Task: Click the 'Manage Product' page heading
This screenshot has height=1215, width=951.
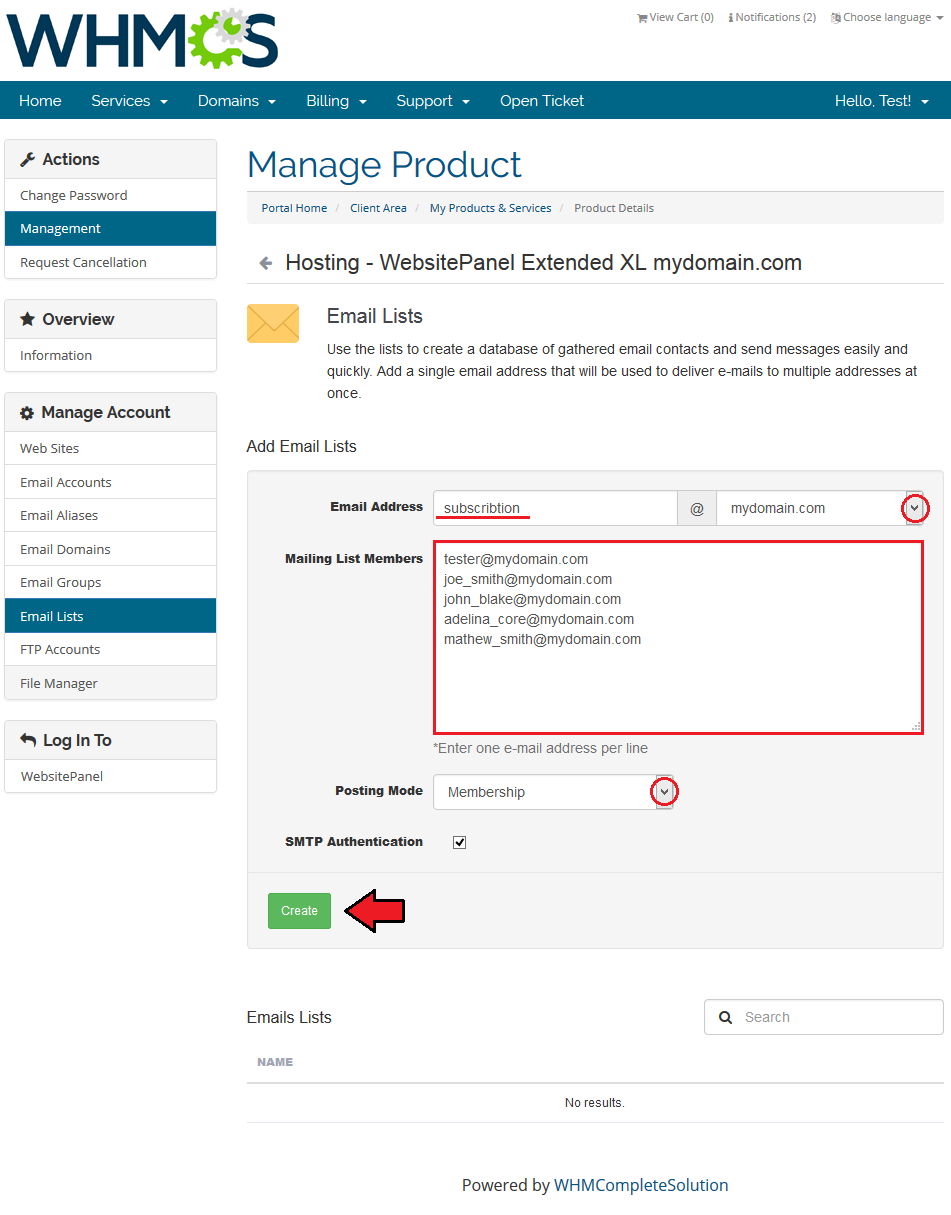Action: 384,164
